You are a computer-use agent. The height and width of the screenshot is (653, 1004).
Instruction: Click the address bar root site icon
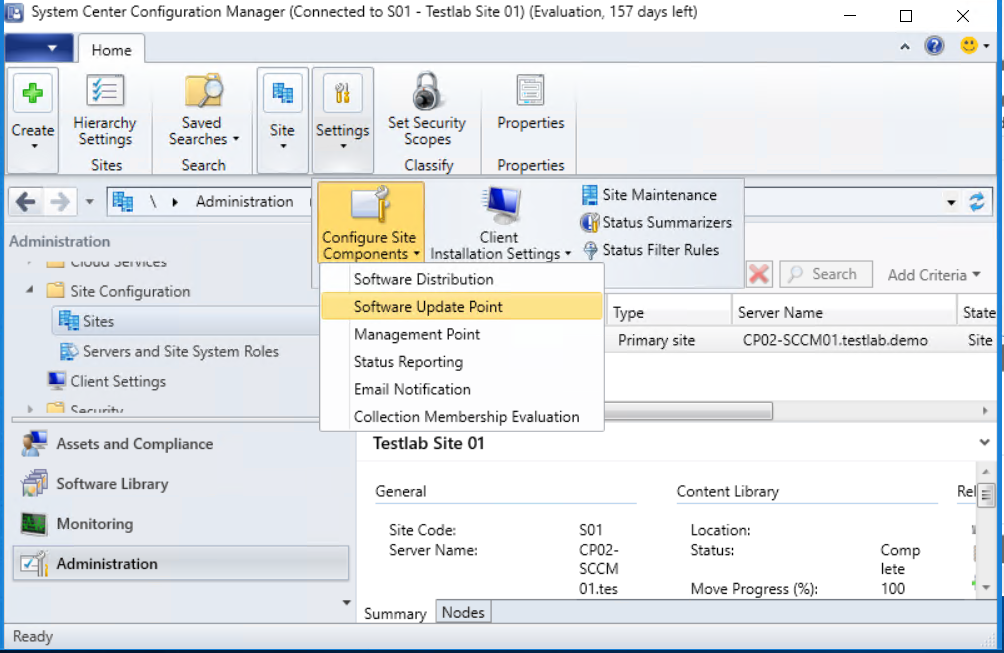click(x=122, y=202)
